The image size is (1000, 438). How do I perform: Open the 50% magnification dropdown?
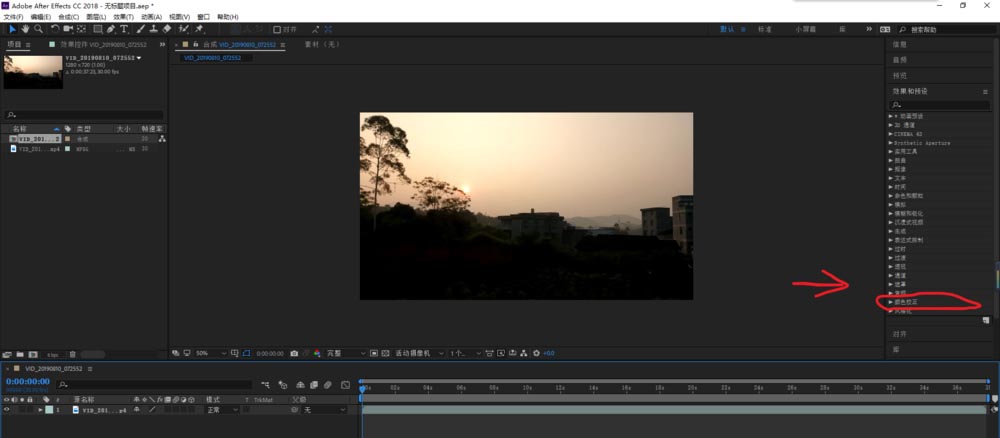click(x=209, y=353)
